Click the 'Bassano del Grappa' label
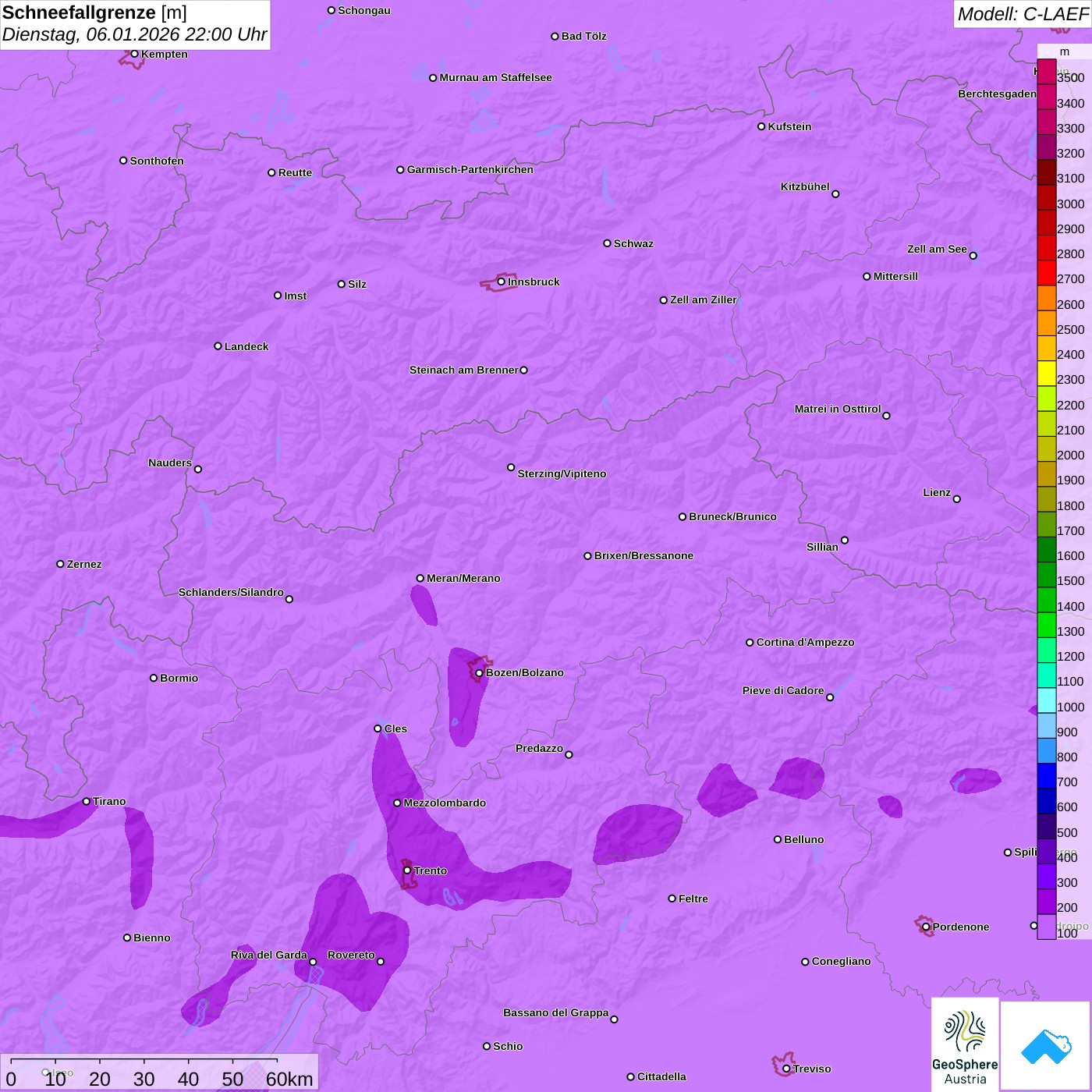This screenshot has width=1092, height=1092. point(556,1012)
